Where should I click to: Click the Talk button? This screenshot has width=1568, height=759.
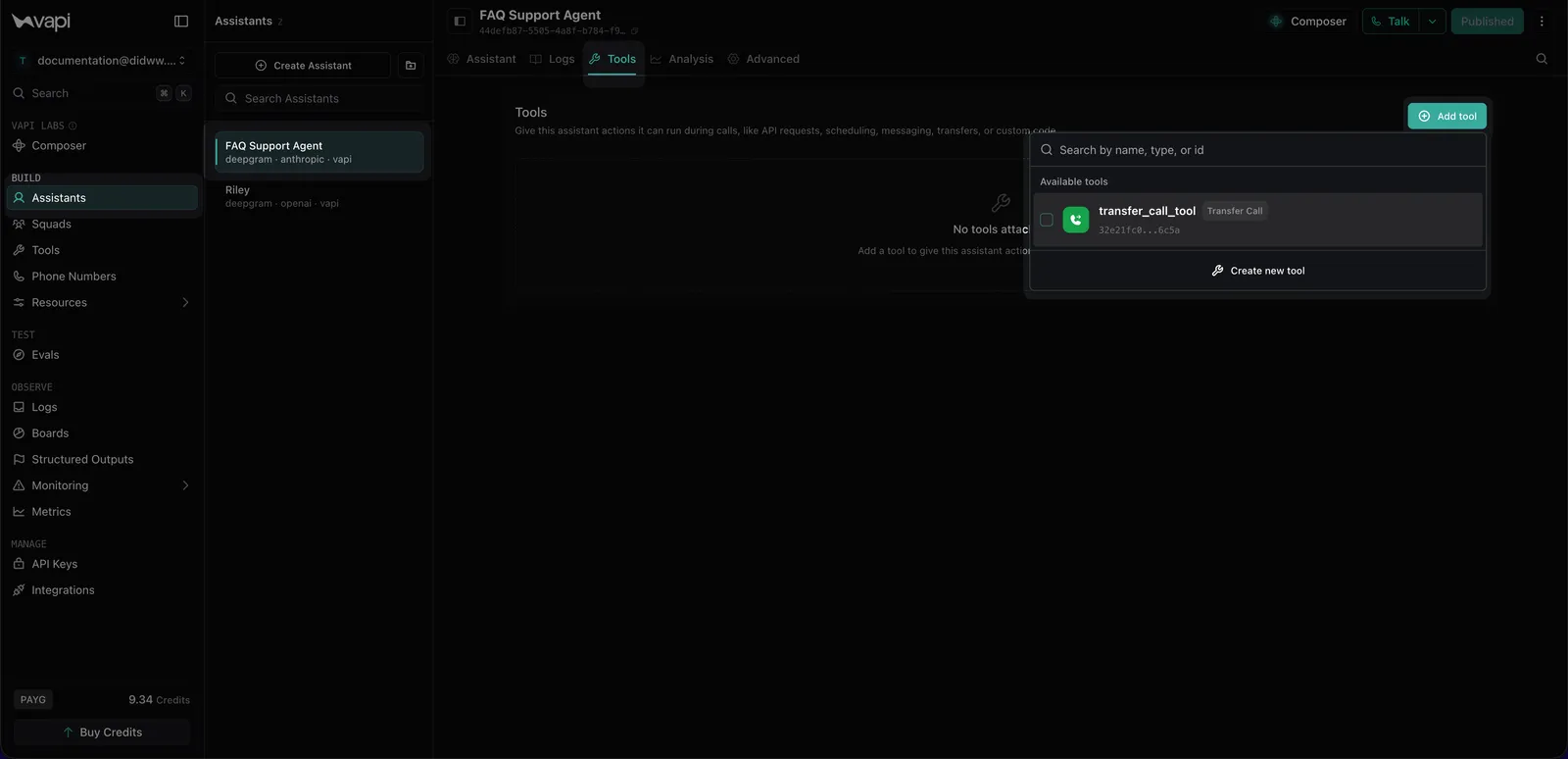[1391, 22]
